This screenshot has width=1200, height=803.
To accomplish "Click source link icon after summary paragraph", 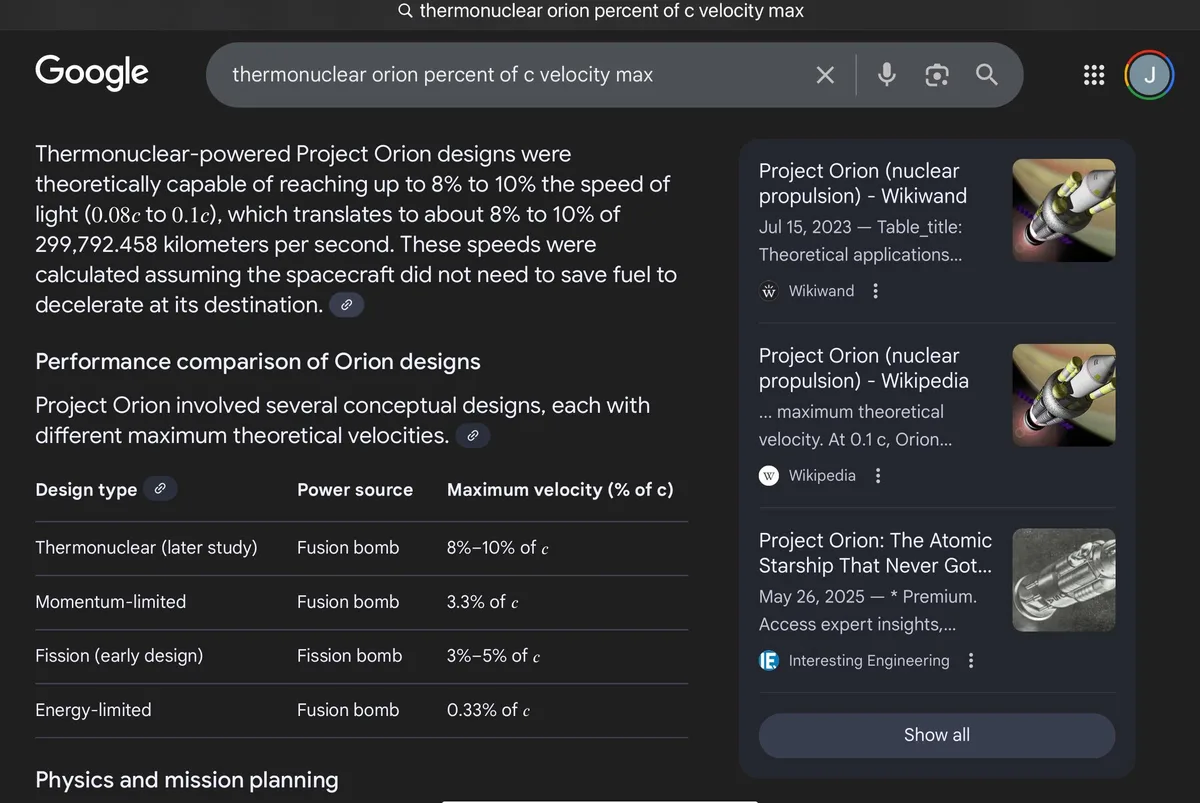I will pos(346,305).
